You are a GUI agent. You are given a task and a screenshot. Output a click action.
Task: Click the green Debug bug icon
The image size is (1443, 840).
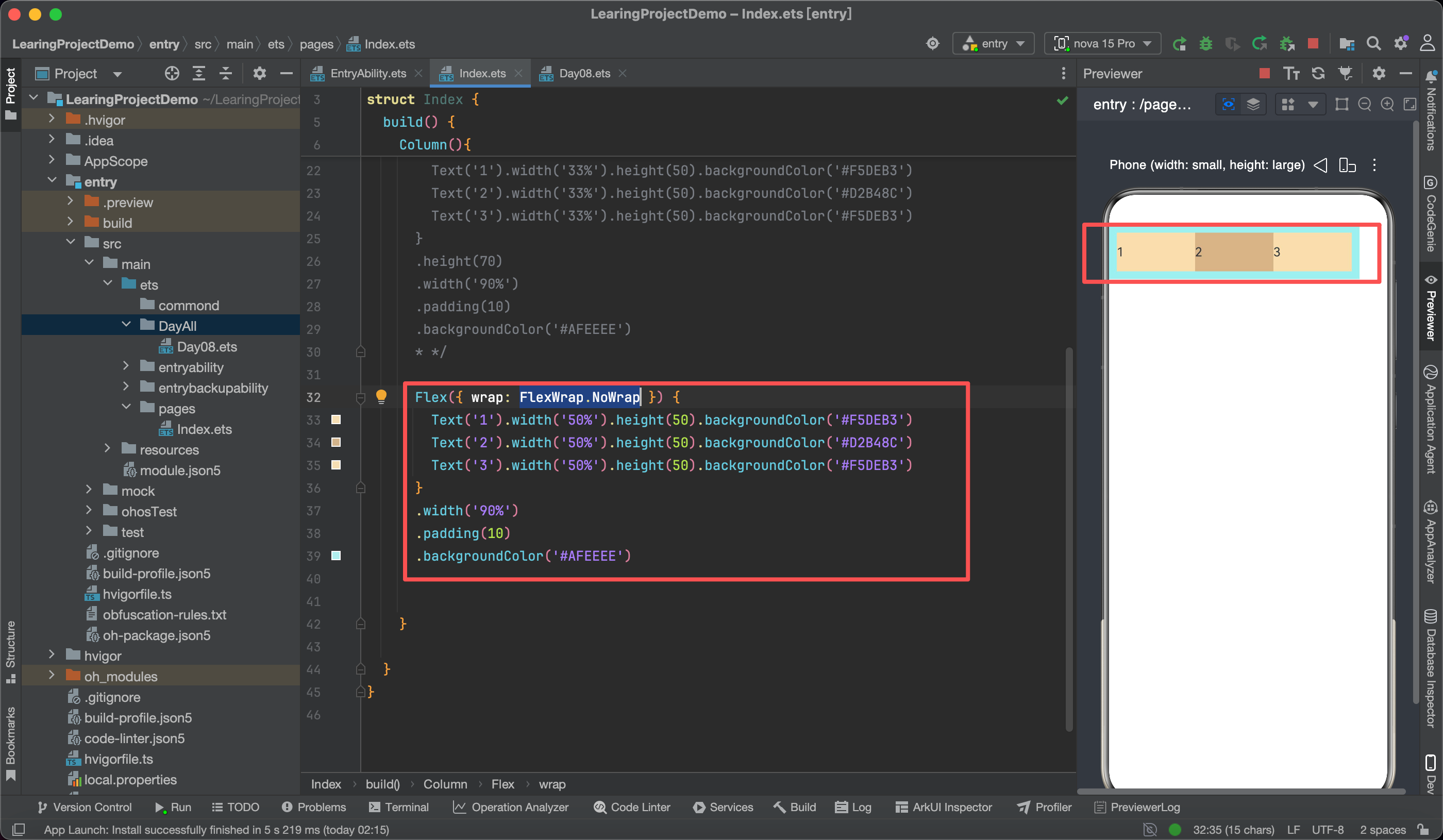point(1205,43)
